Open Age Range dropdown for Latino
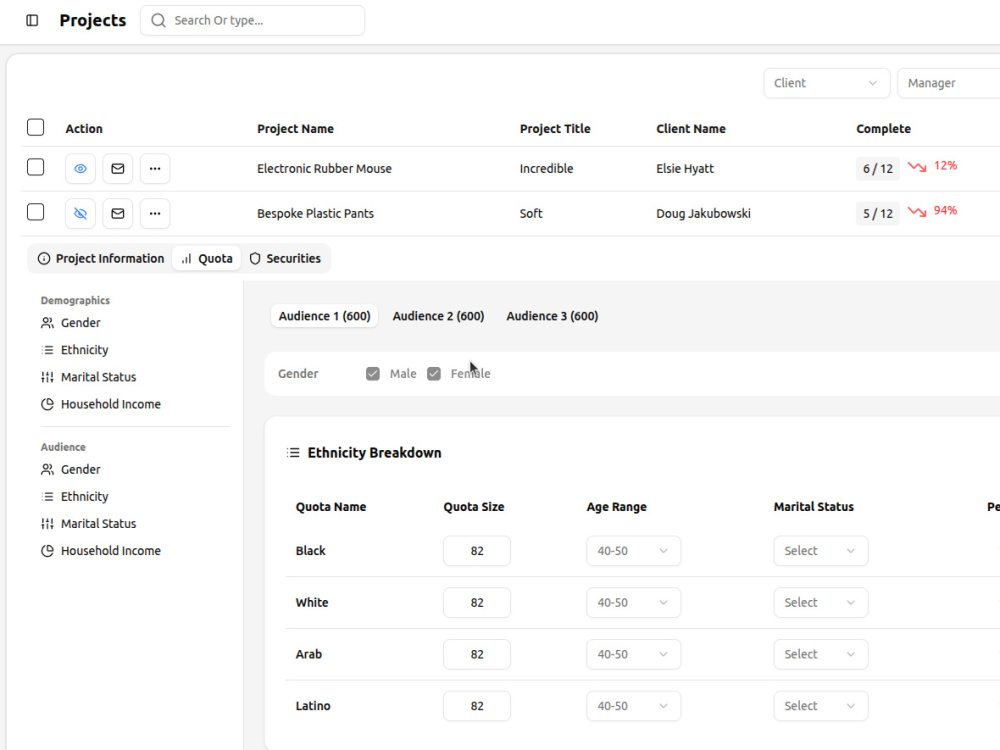 tap(633, 706)
